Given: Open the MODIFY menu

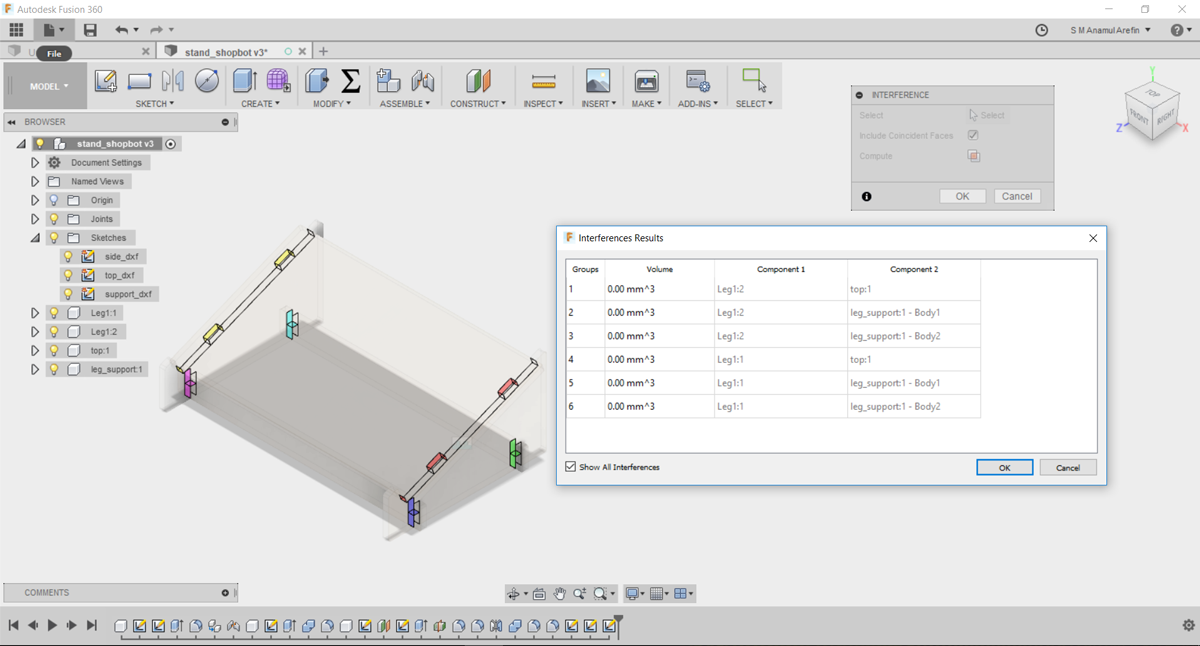Looking at the screenshot, I should coord(329,104).
